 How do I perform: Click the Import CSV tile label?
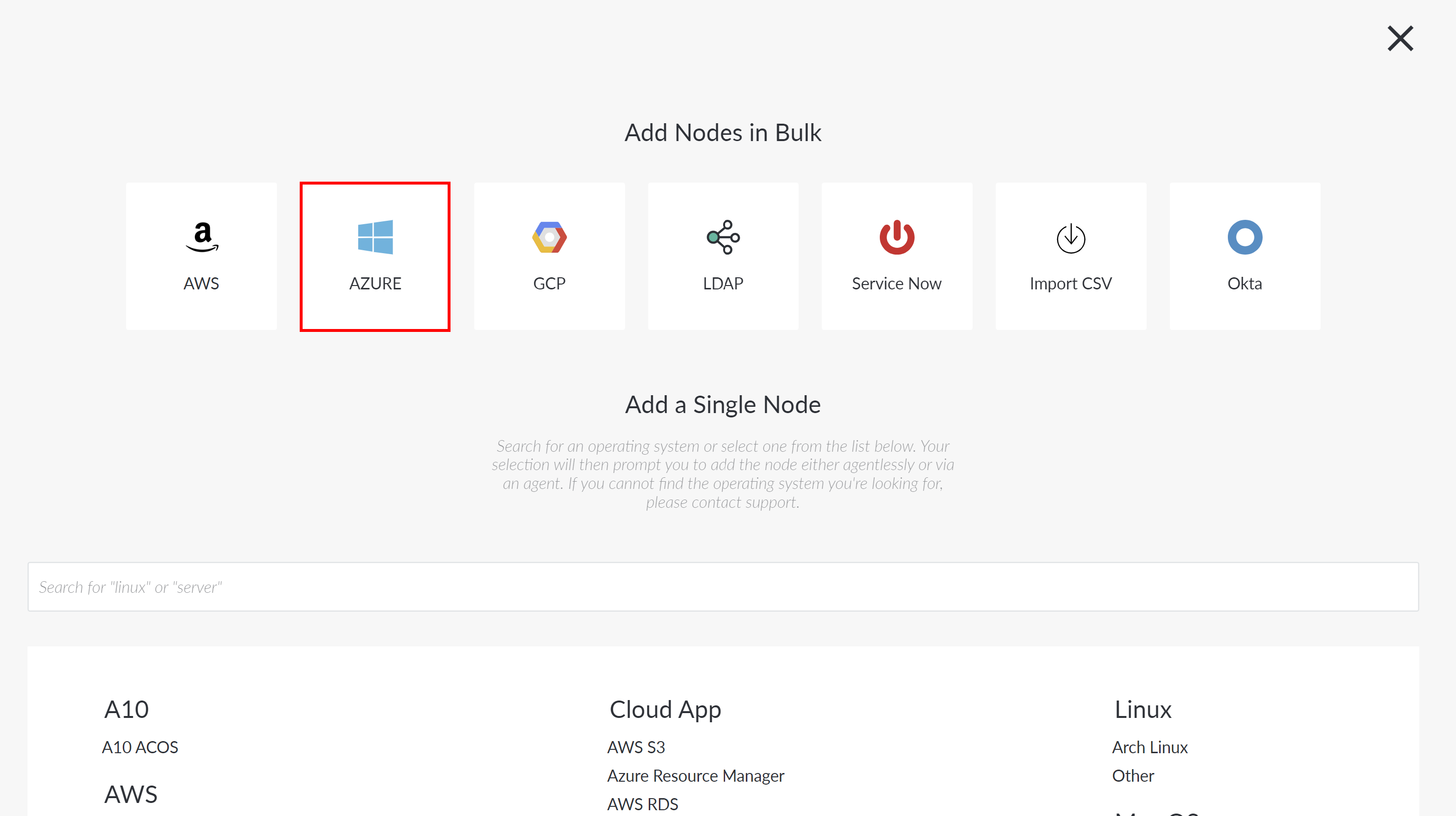(1071, 283)
